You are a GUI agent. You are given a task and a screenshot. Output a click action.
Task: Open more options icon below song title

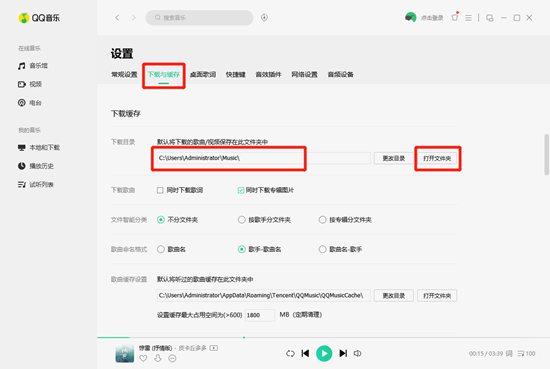pyautogui.click(x=172, y=358)
